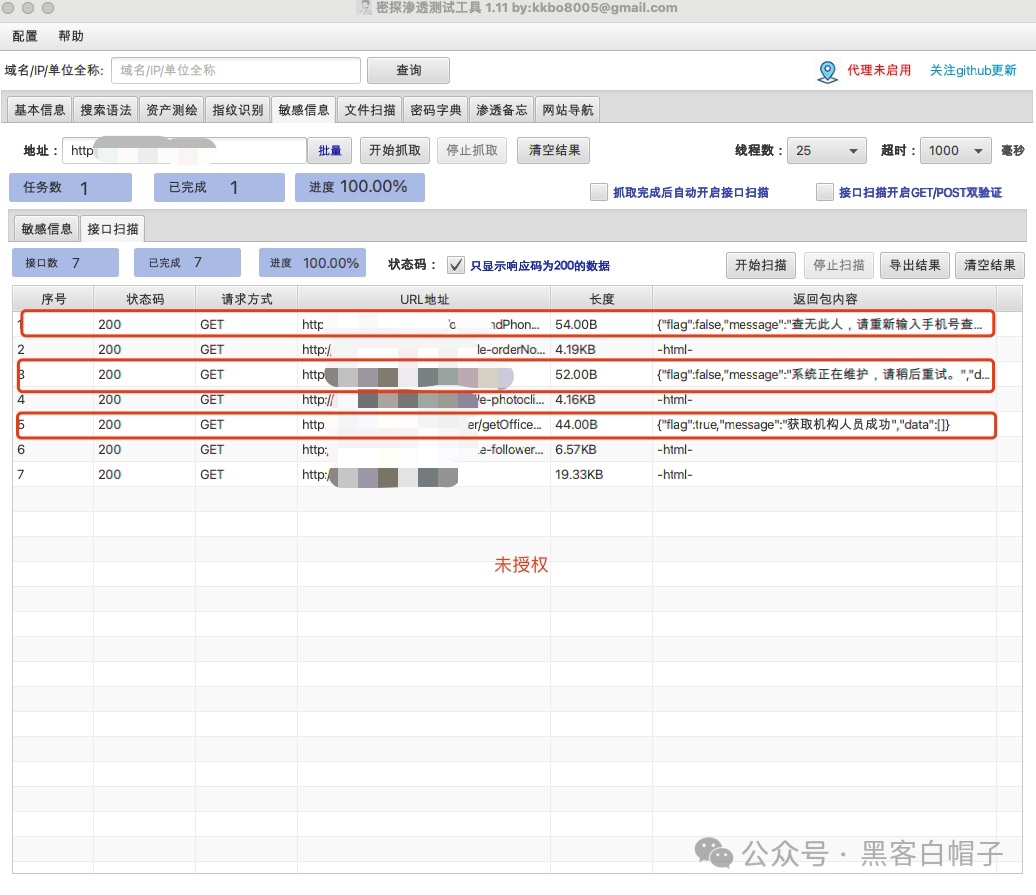1036x895 pixels.
Task: Switch to the 资产测绘 tab
Action: click(172, 110)
